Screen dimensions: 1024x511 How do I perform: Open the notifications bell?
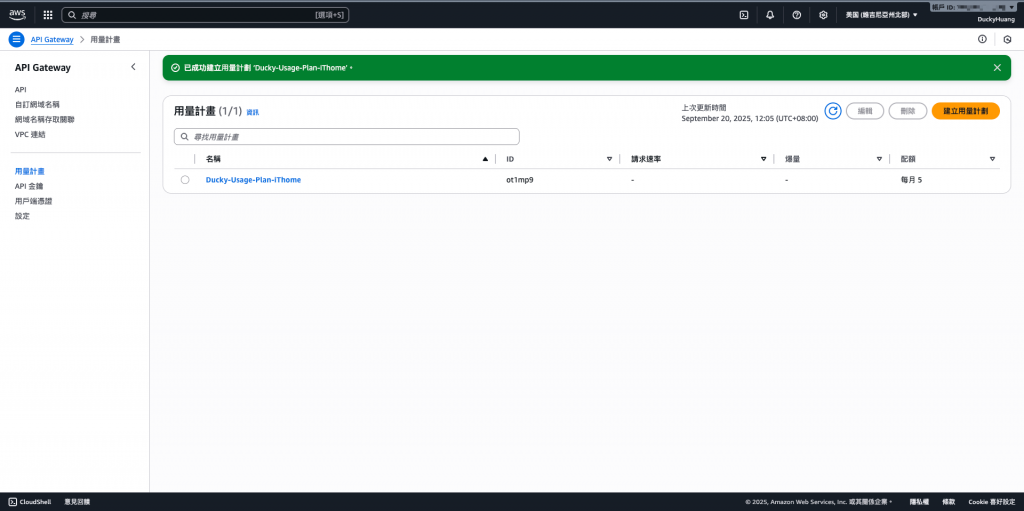pyautogui.click(x=770, y=14)
